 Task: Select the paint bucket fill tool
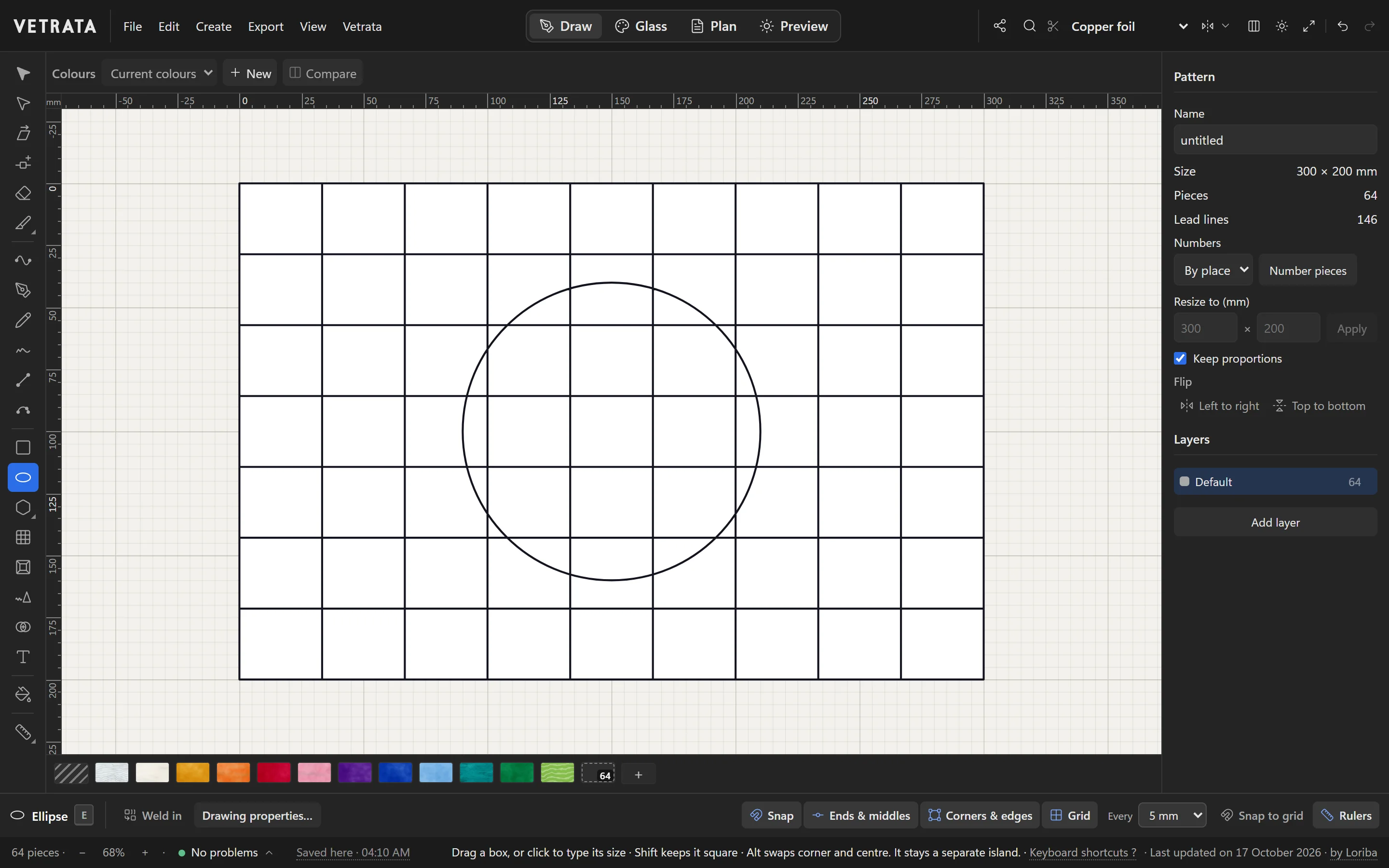point(23,694)
